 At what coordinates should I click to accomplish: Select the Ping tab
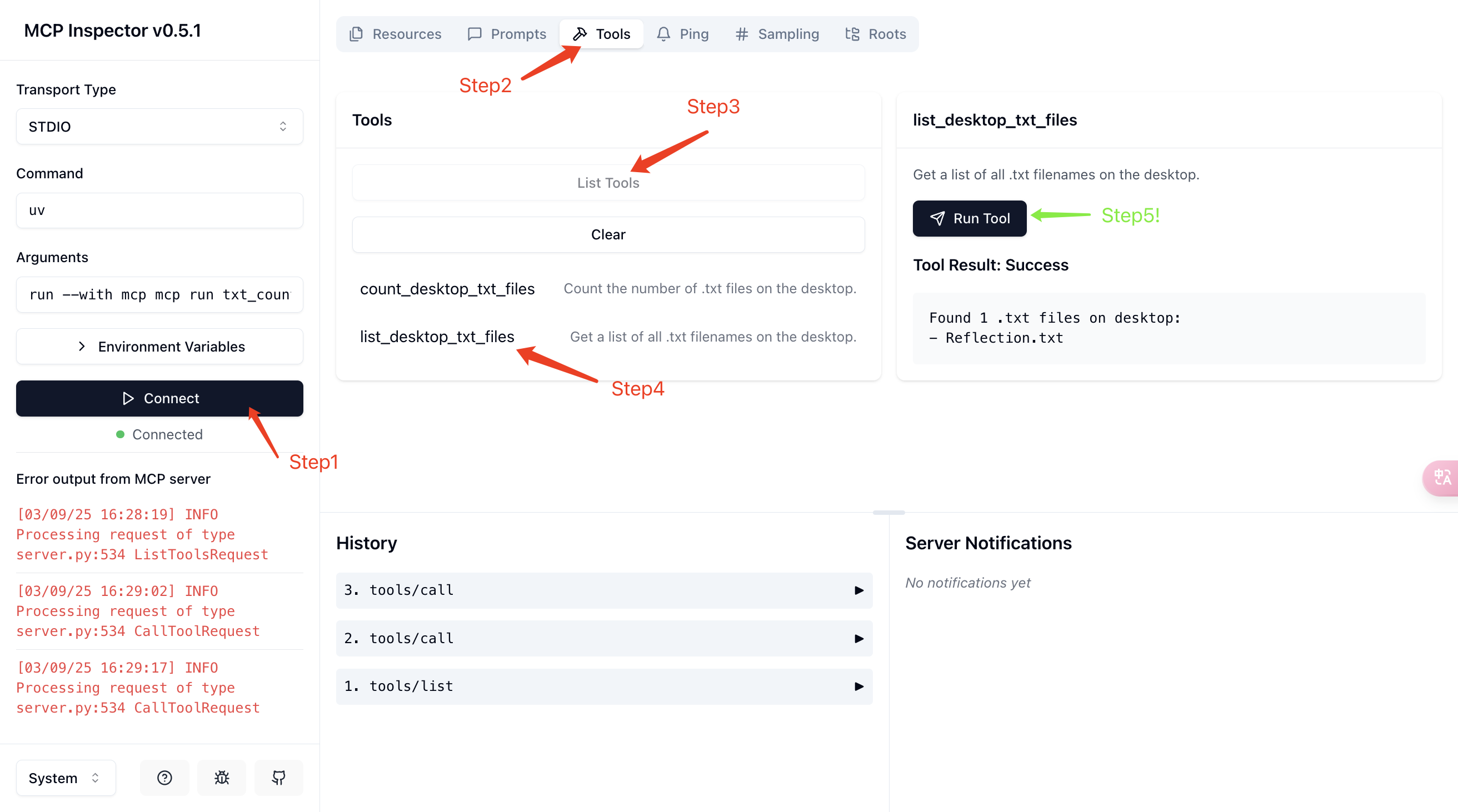683,34
